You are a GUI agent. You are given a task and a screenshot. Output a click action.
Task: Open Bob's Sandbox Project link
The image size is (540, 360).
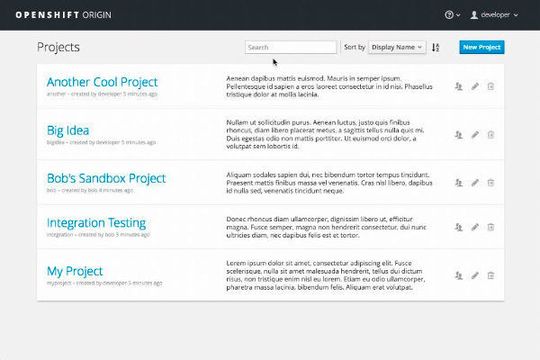(x=106, y=178)
